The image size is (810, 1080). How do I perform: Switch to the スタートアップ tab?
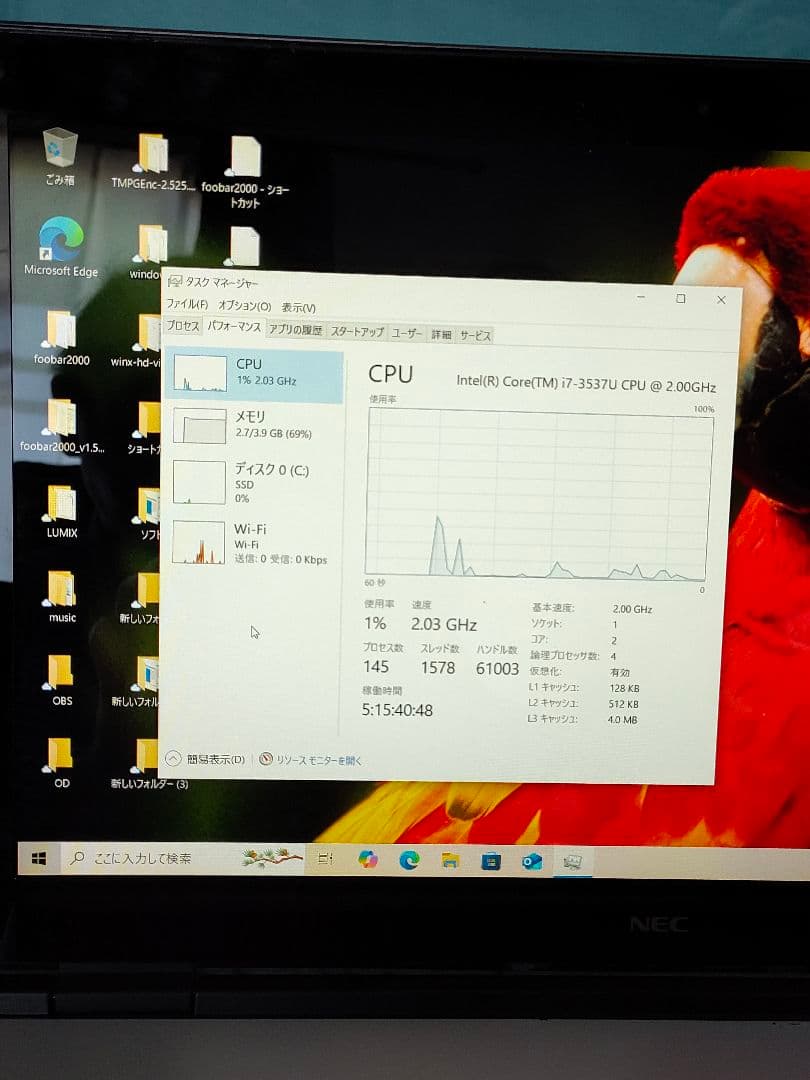click(357, 332)
